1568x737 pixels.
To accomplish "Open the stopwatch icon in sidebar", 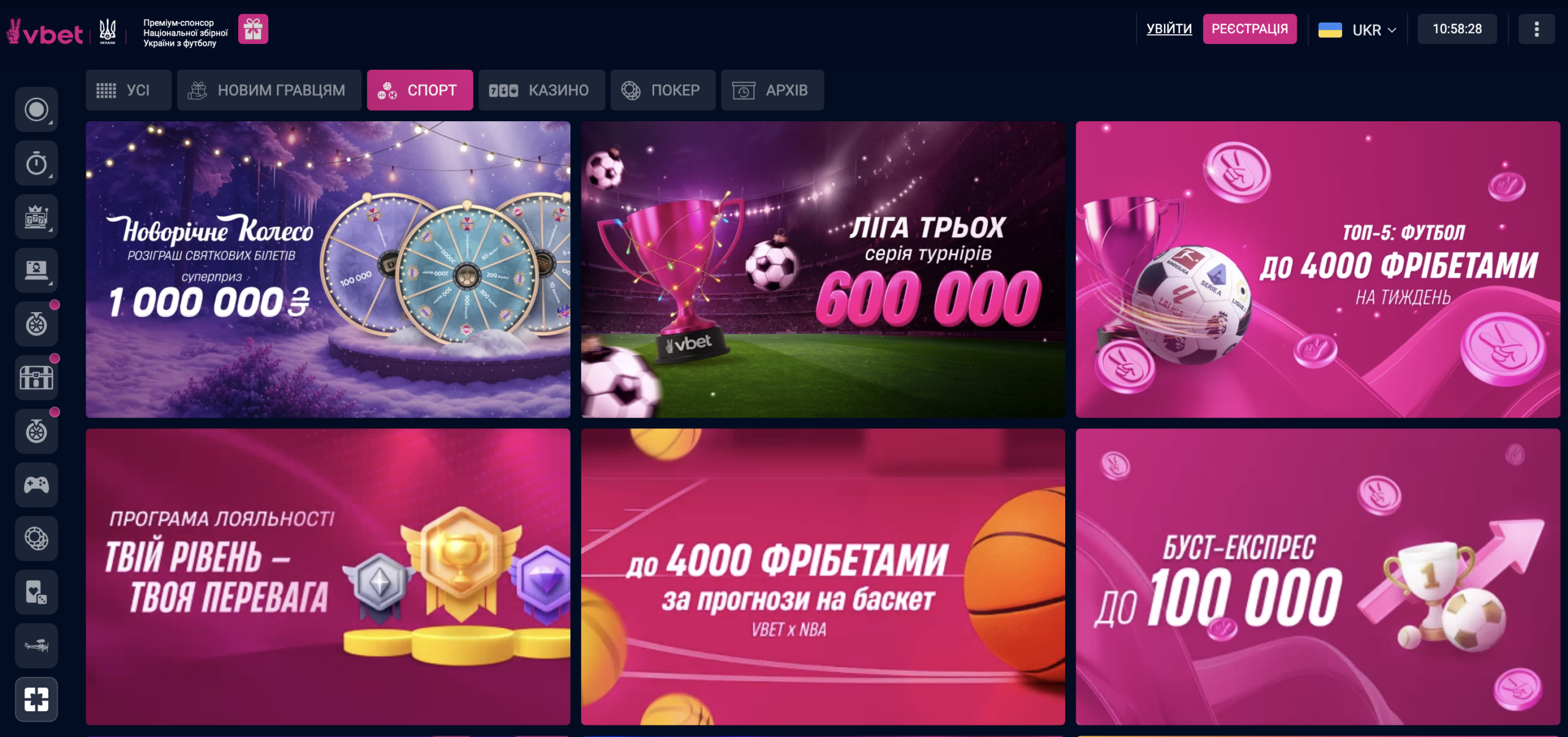I will point(36,163).
